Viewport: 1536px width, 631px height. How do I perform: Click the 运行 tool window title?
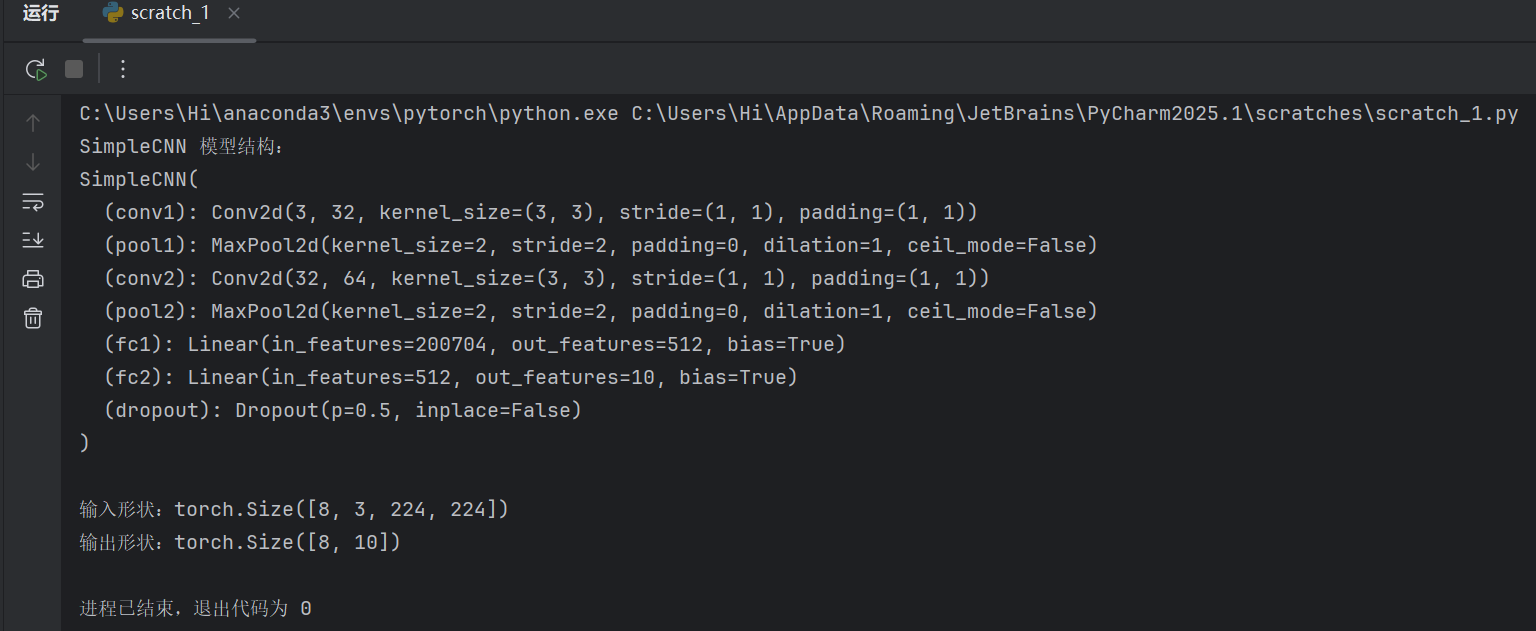41,14
